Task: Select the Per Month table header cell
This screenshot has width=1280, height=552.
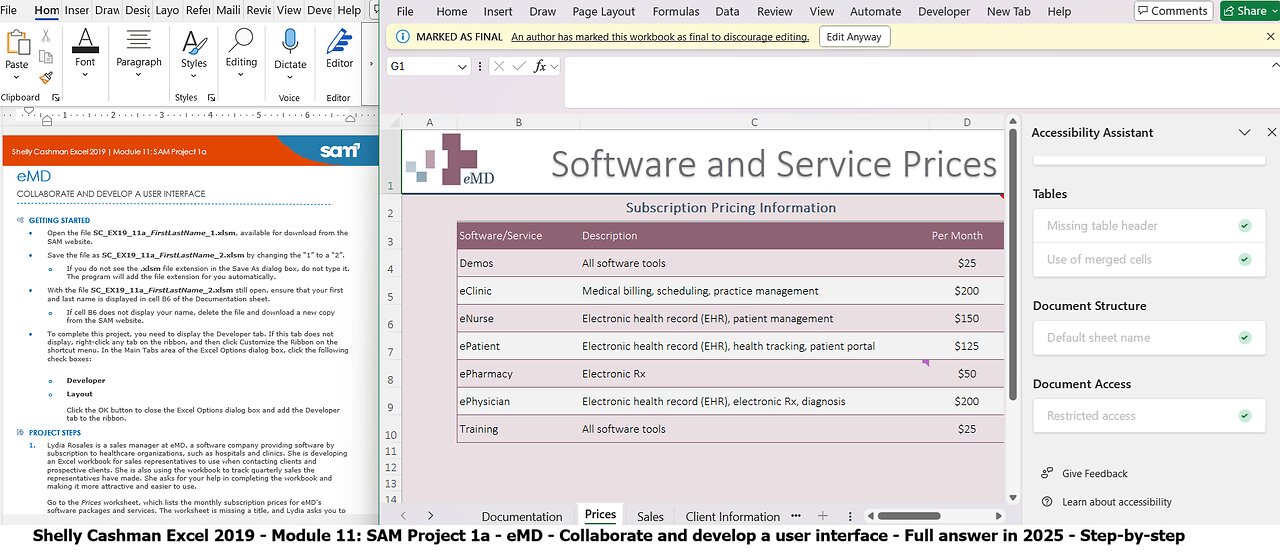Action: click(x=967, y=236)
